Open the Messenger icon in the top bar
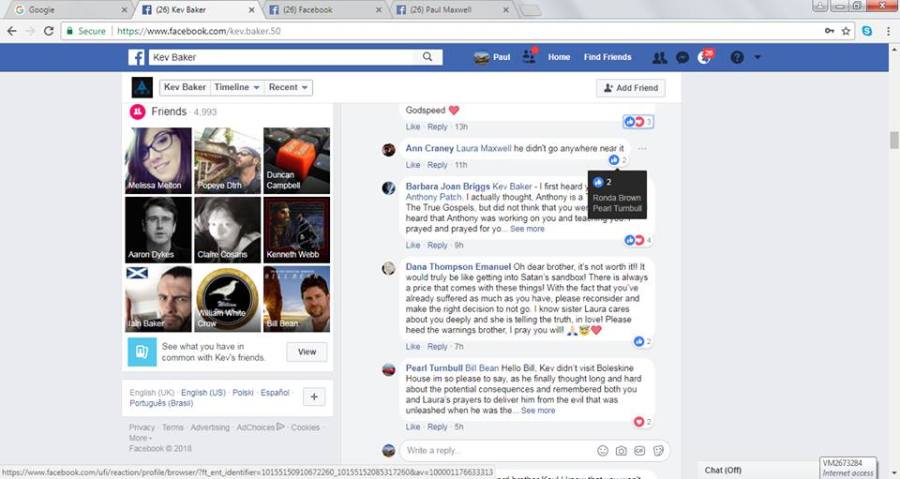 (682, 57)
